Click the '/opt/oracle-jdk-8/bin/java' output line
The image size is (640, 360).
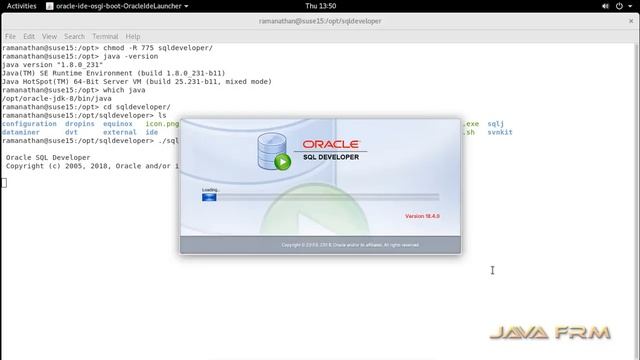[x=57, y=98]
